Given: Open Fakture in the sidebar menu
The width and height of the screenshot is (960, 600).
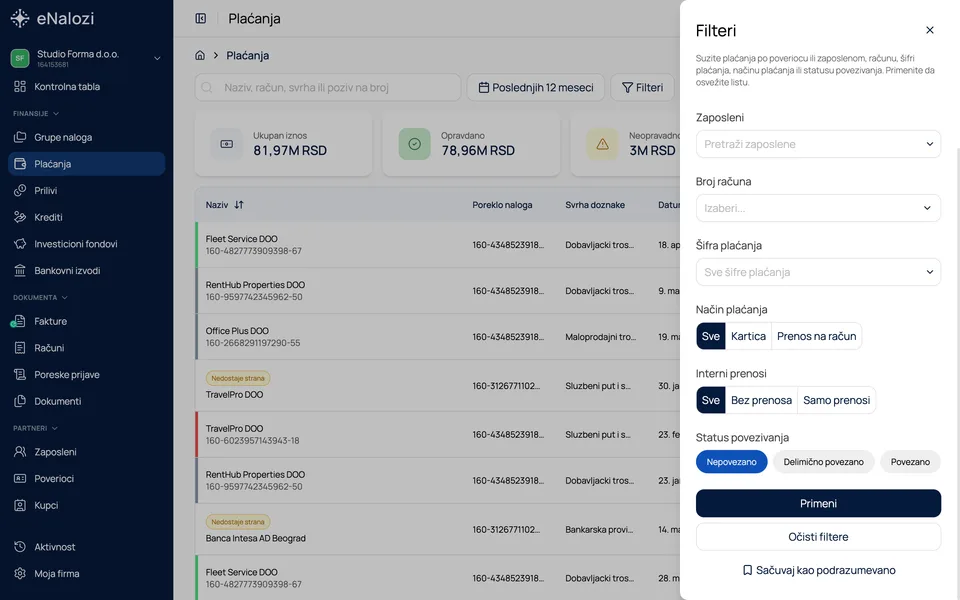Looking at the screenshot, I should pos(86,321).
